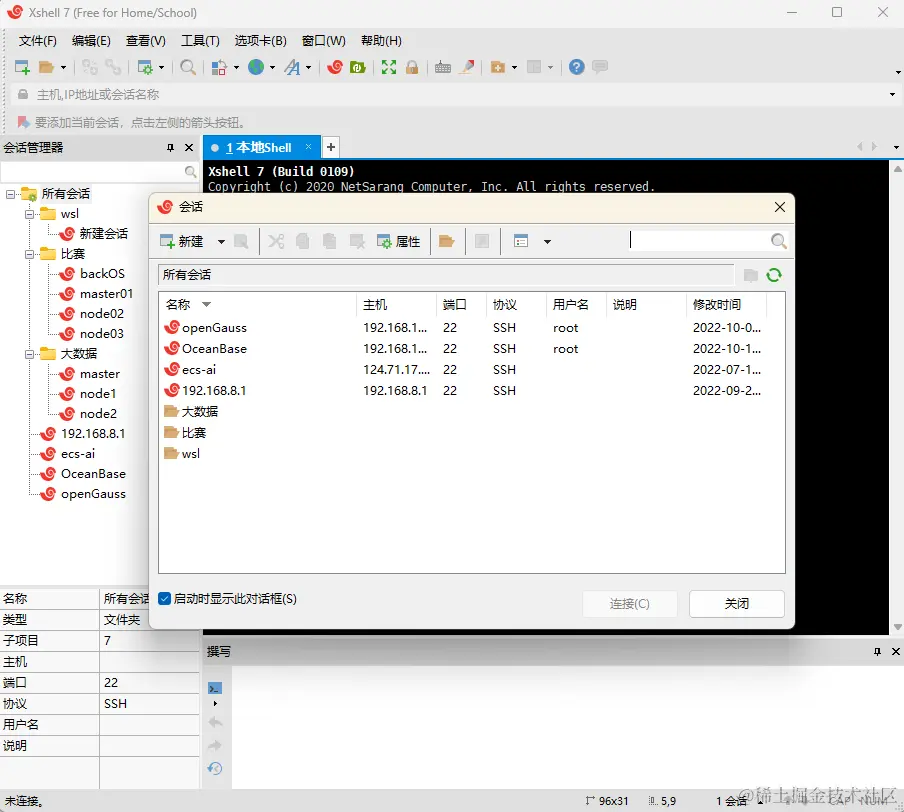Click the search field in session dialog
Image resolution: width=904 pixels, height=812 pixels.
(x=699, y=240)
